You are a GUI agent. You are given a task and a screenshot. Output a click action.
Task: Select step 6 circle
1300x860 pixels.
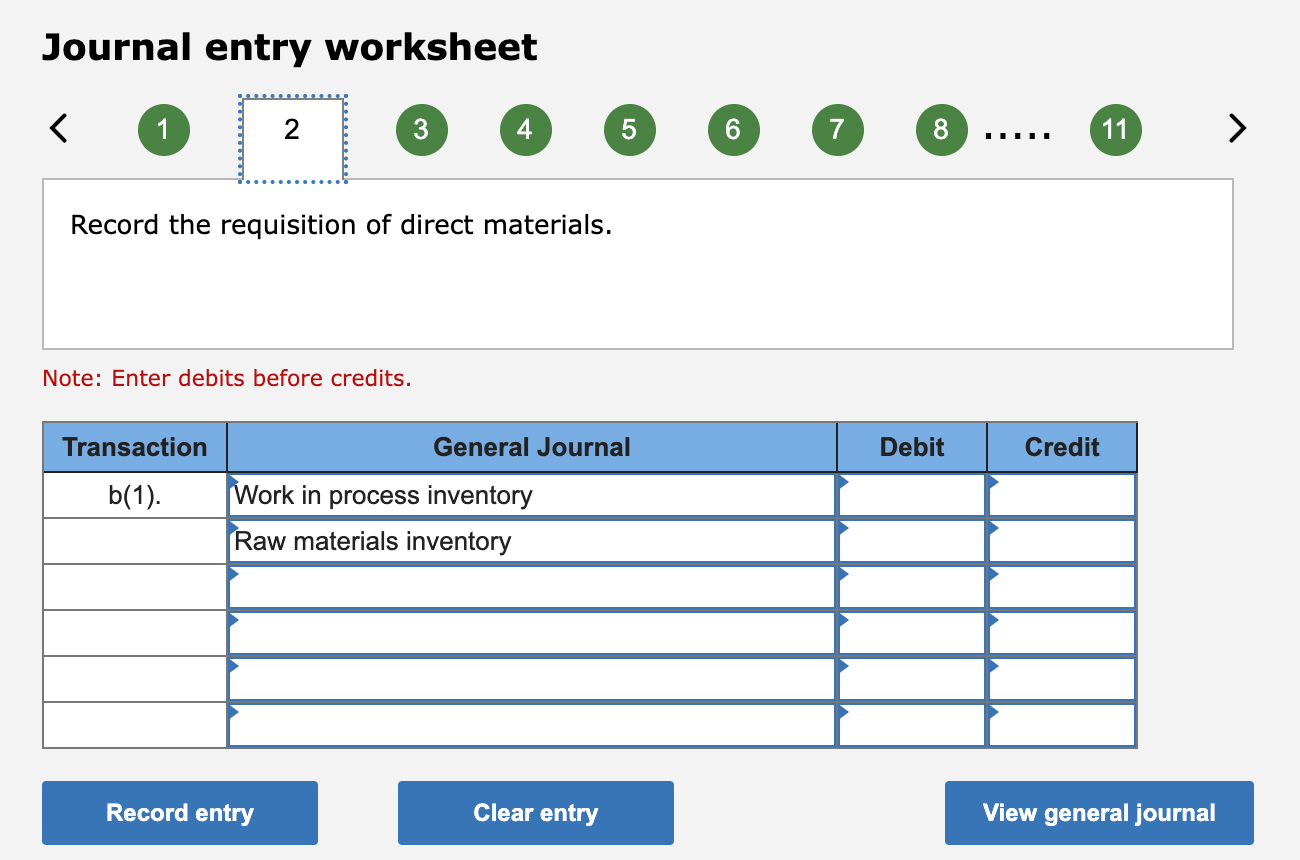[733, 129]
